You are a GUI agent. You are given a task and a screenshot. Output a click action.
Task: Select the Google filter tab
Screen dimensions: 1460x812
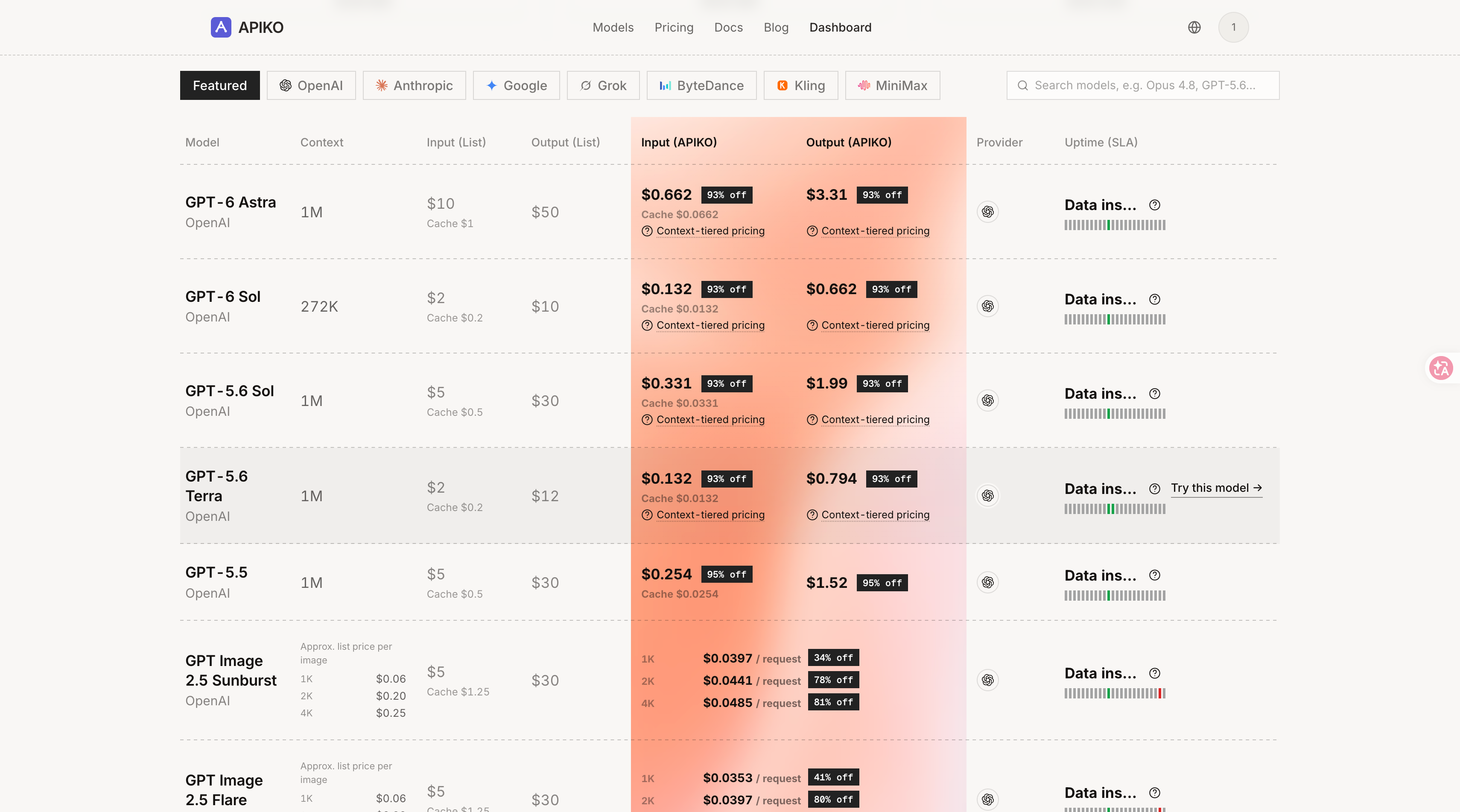tap(516, 85)
